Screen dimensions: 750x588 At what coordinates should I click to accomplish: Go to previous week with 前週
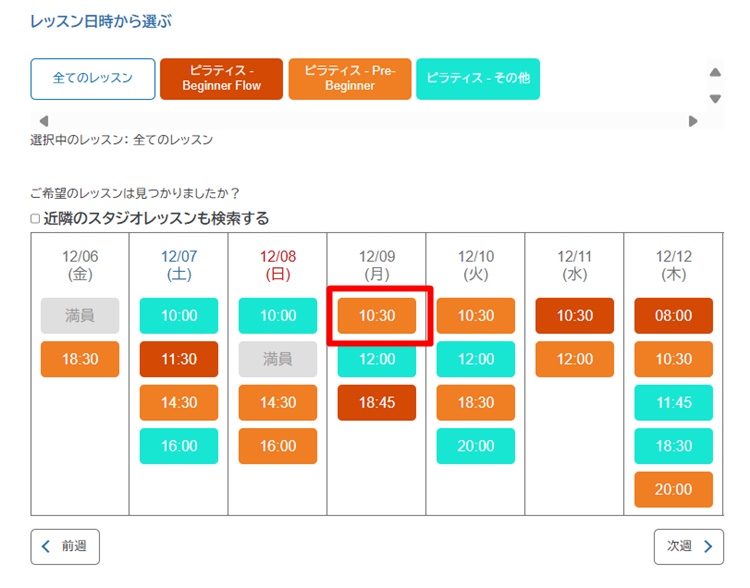(x=65, y=546)
